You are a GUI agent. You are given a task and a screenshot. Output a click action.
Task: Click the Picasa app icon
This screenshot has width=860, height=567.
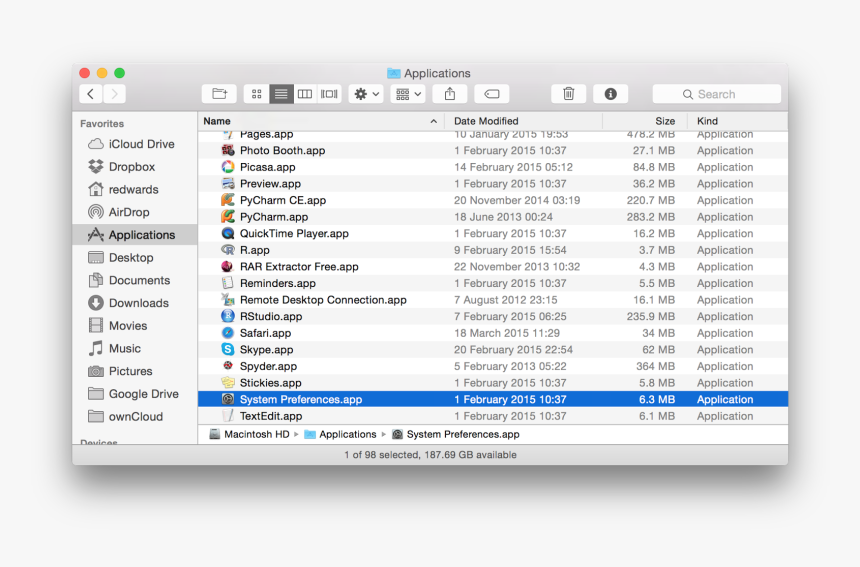point(228,167)
